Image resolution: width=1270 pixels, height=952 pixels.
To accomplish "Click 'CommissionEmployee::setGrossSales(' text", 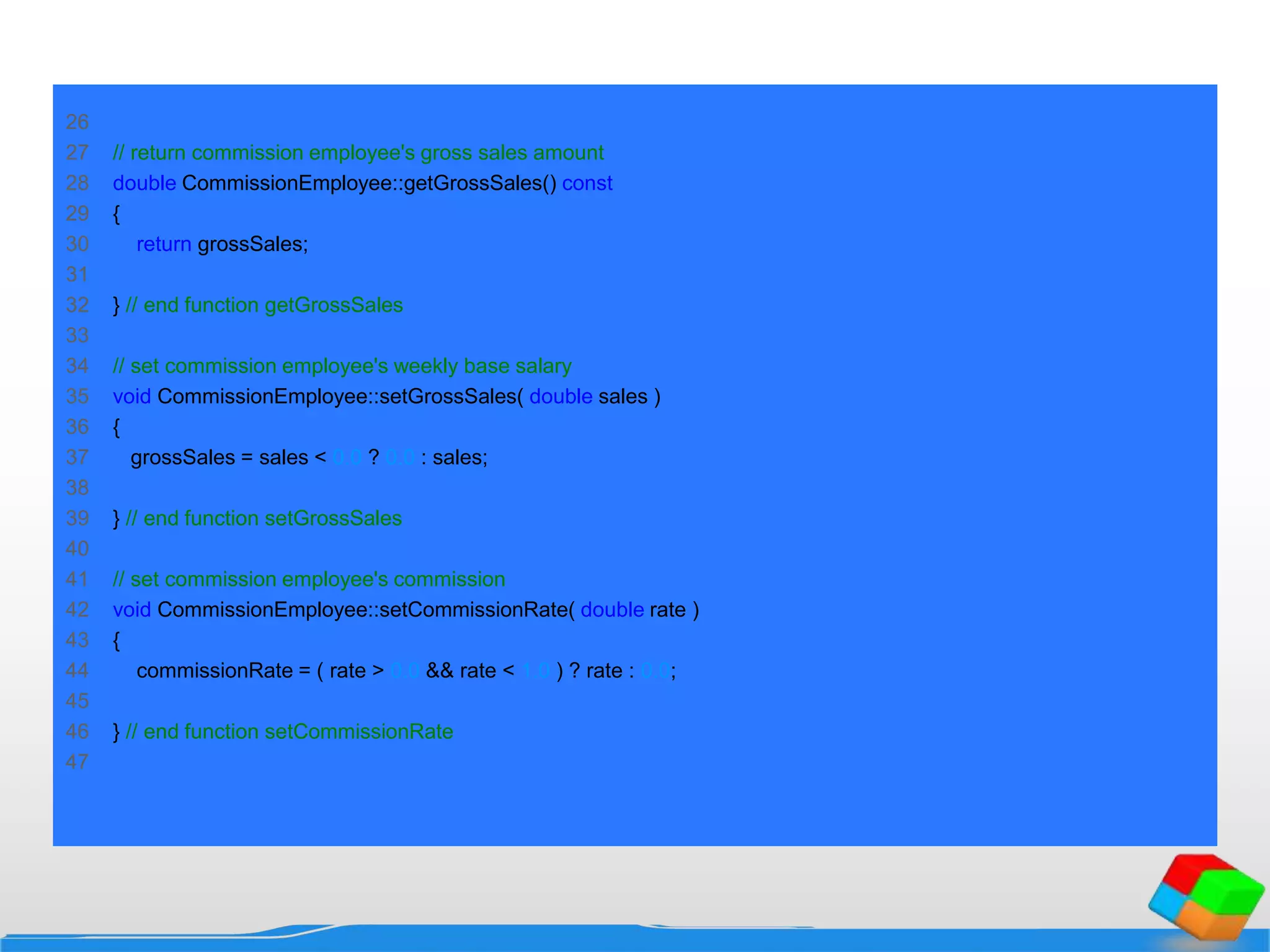I will point(340,396).
